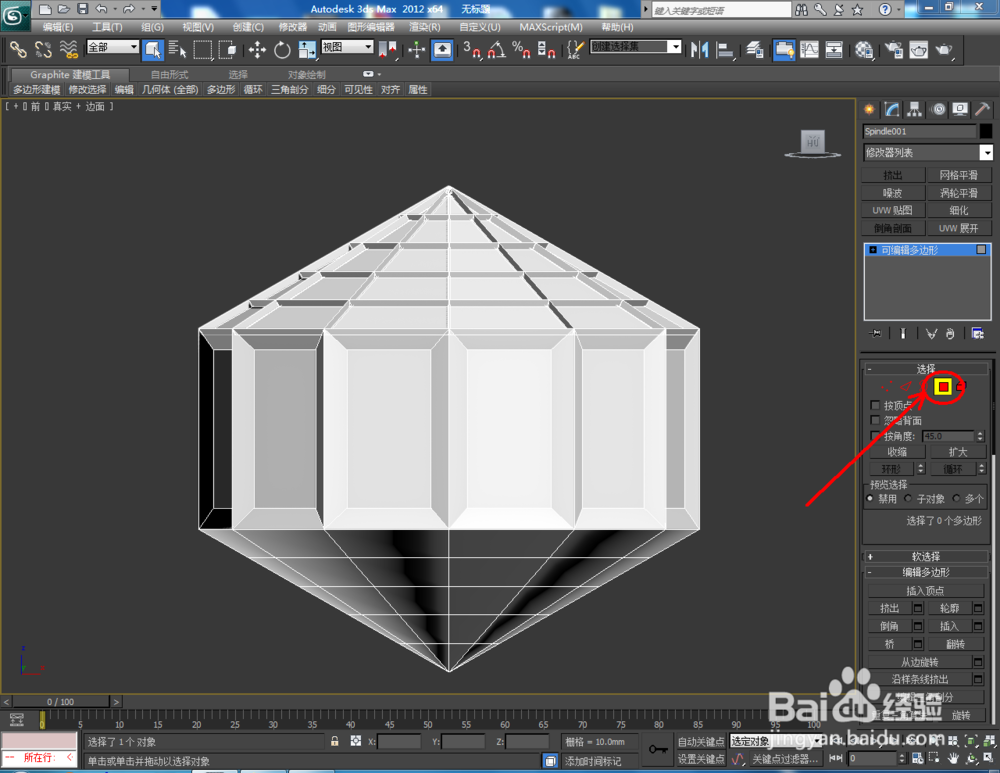Viewport: 1000px width, 773px height.
Task: Enable the 按顶点 checkbox
Action: point(875,405)
